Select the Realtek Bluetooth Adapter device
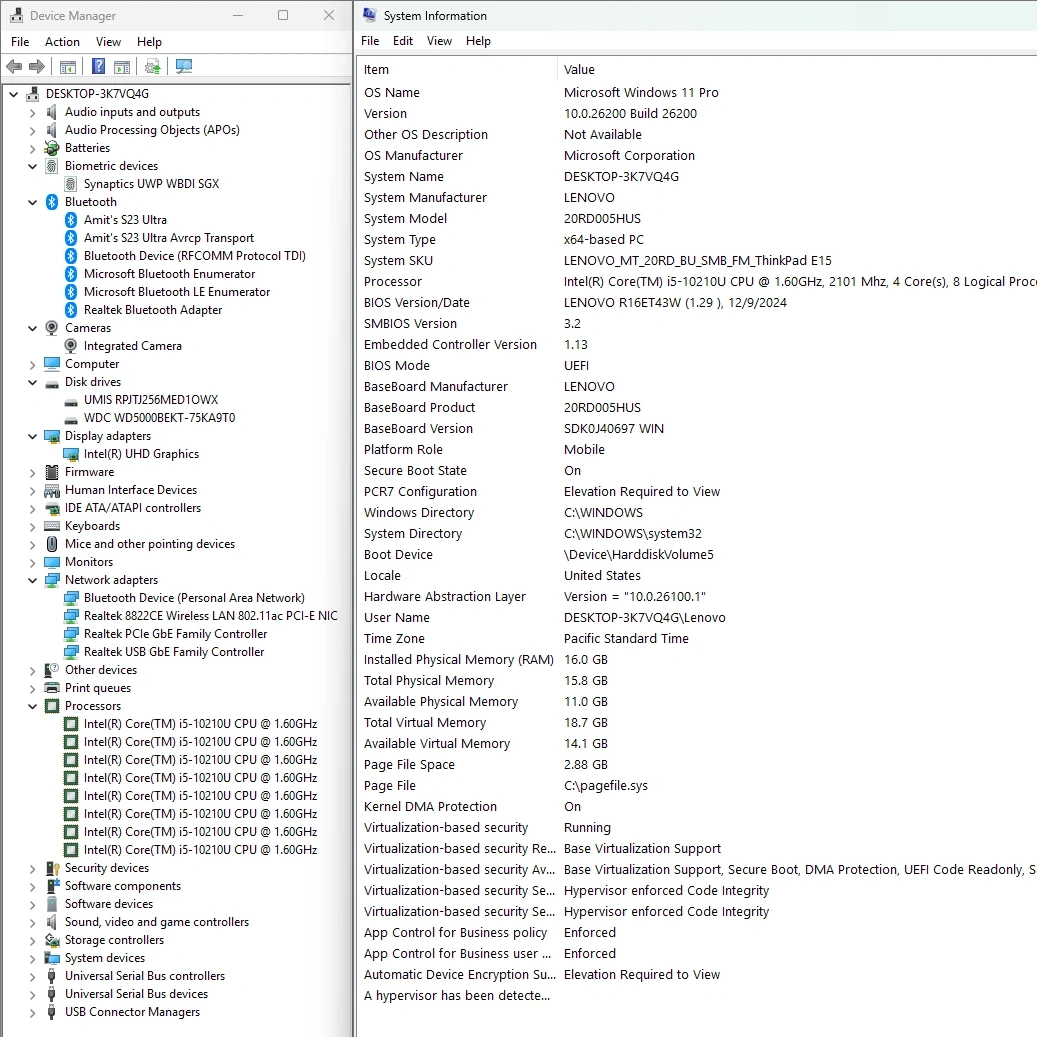 pyautogui.click(x=153, y=310)
